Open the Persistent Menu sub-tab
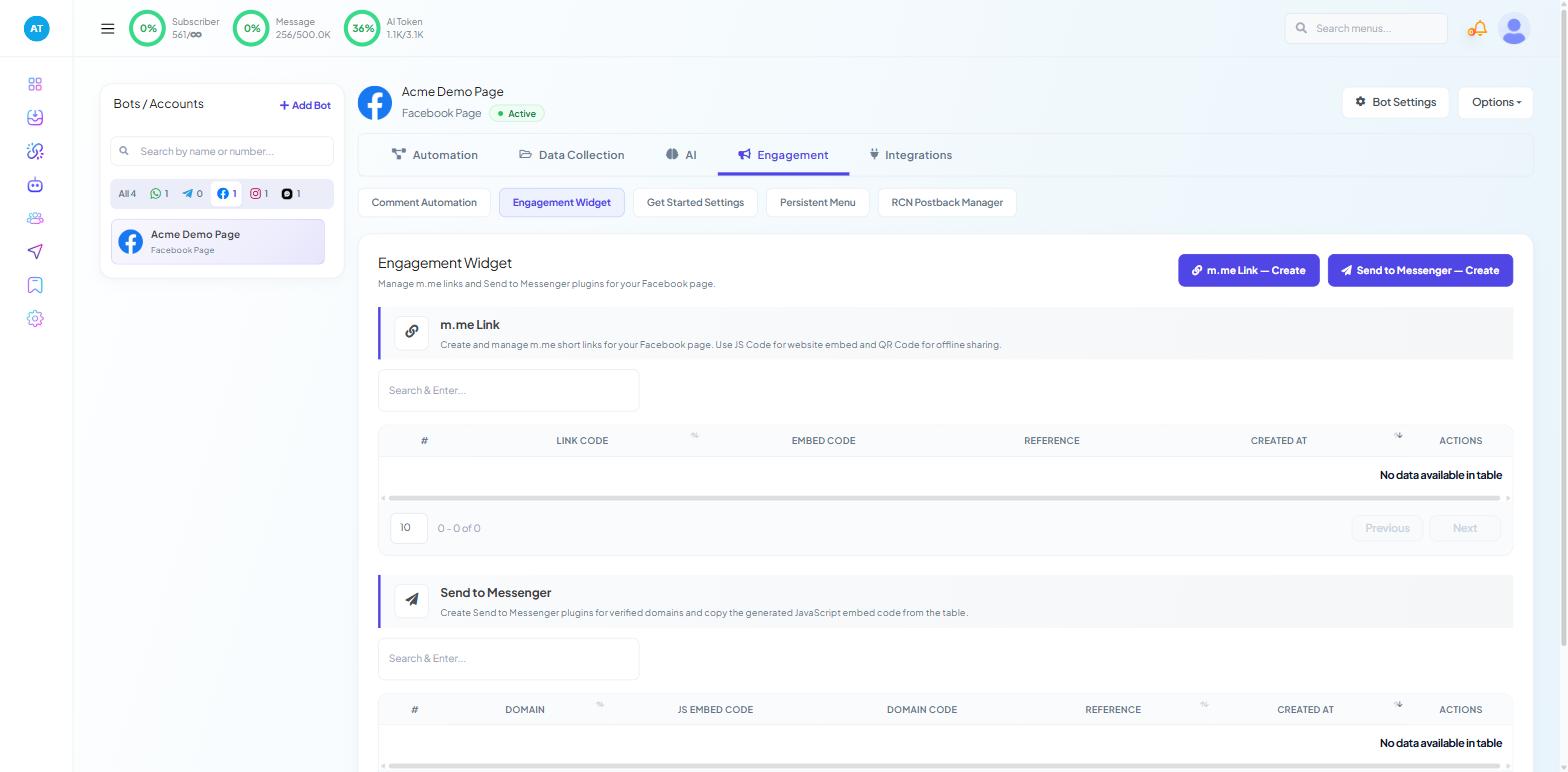This screenshot has width=1568, height=772. point(817,203)
